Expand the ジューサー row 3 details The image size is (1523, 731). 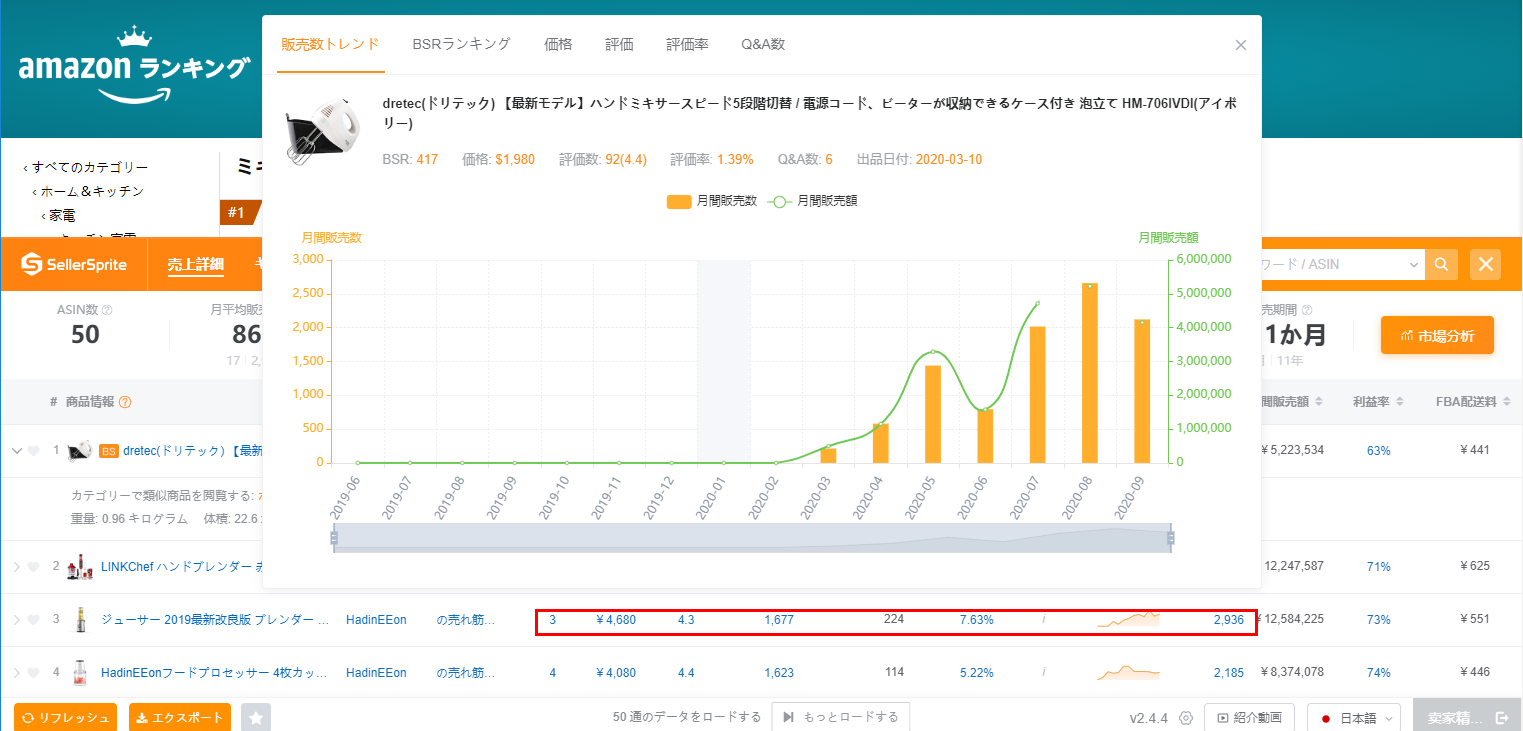click(16, 620)
